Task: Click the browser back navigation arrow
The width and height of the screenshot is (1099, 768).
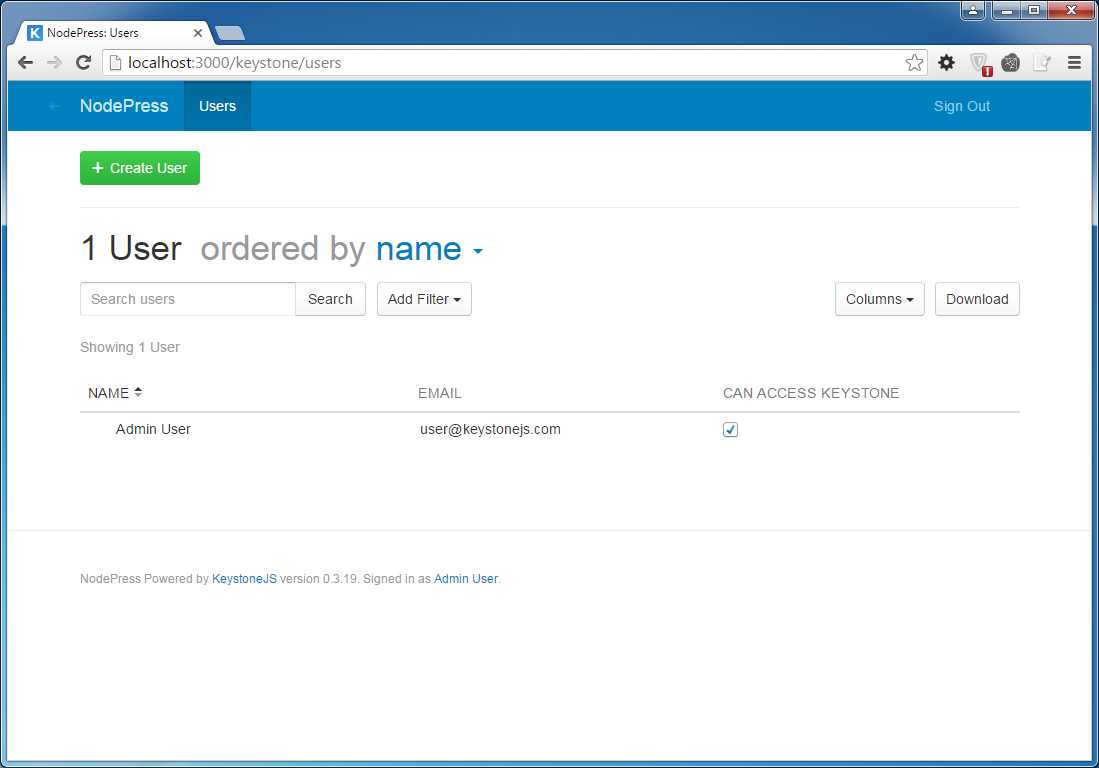Action: click(x=25, y=62)
